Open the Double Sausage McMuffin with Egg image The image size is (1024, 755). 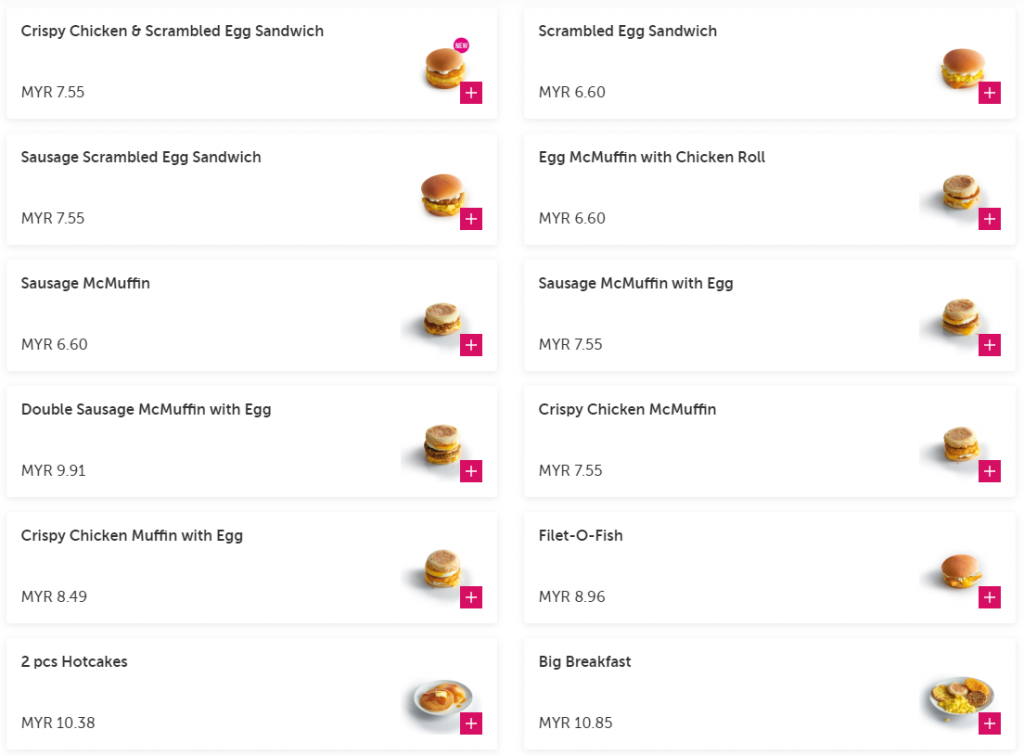pos(441,445)
